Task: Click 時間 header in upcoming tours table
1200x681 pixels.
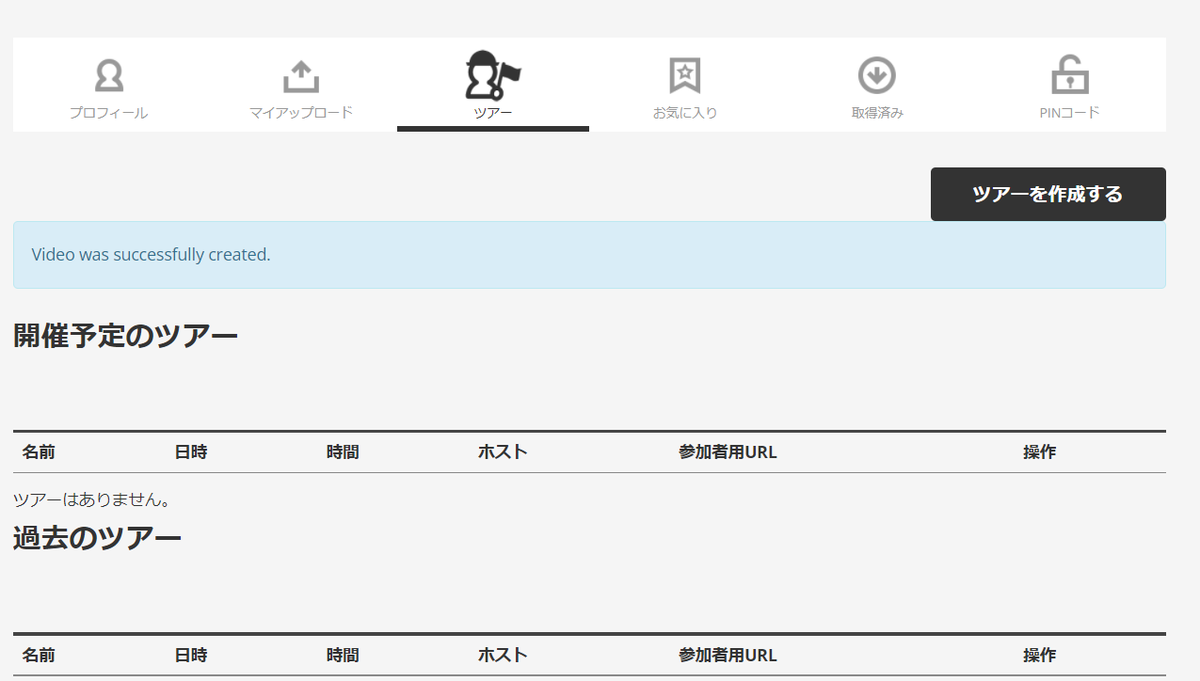Action: [342, 452]
